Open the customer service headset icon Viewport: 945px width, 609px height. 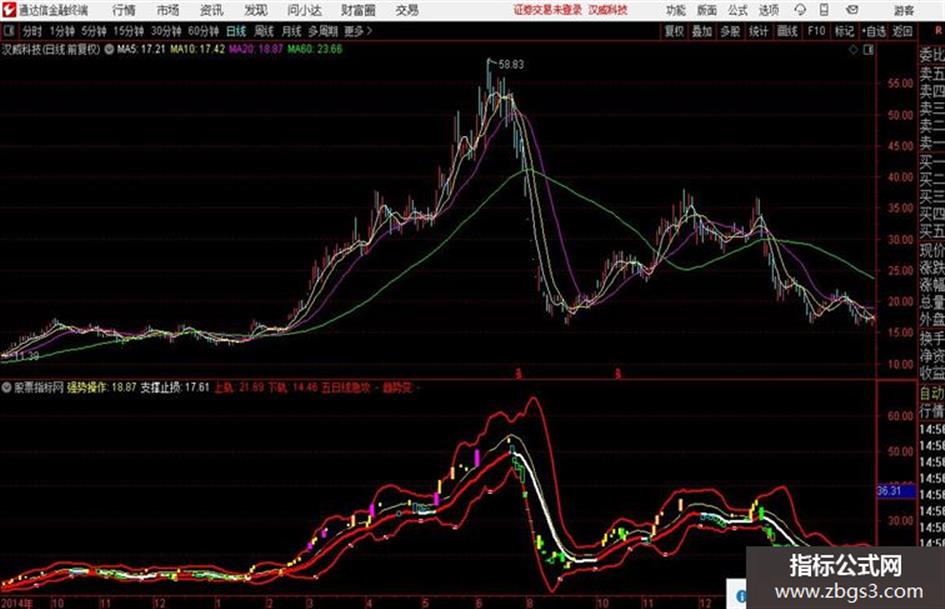(800, 10)
